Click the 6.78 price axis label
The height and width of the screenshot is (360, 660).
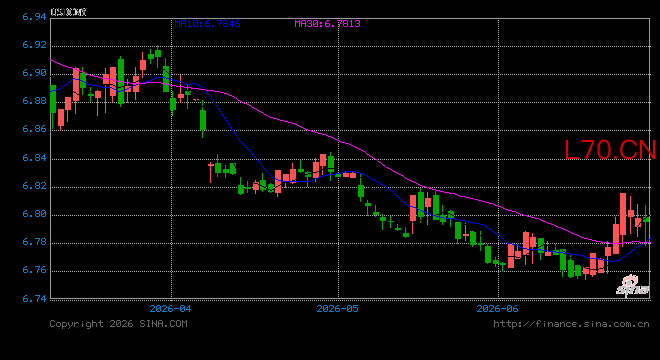tap(34, 242)
